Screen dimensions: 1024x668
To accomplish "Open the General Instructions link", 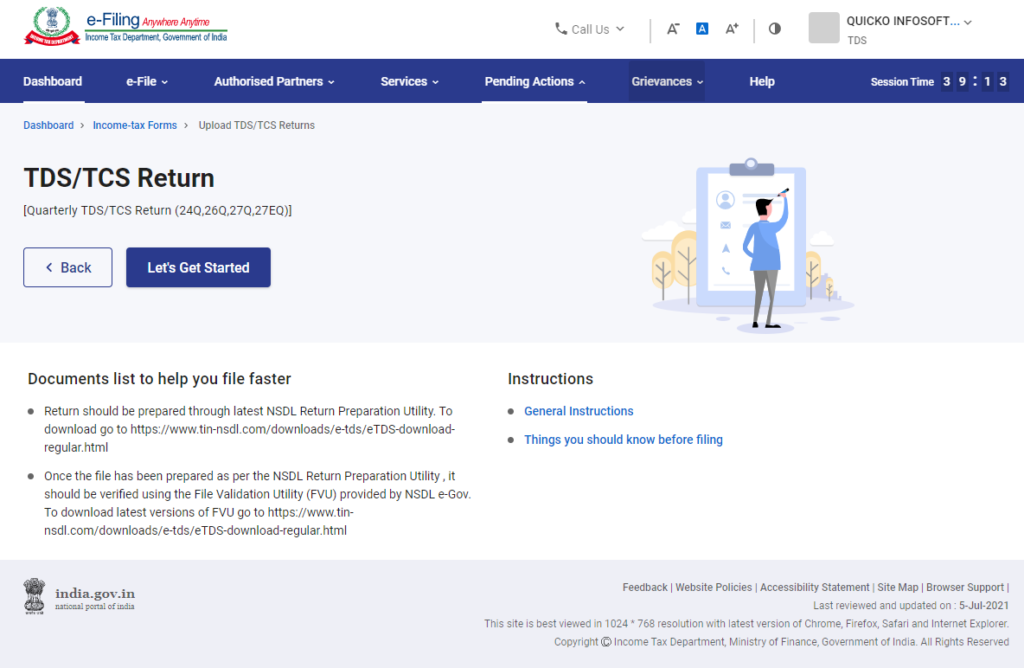I will (578, 411).
